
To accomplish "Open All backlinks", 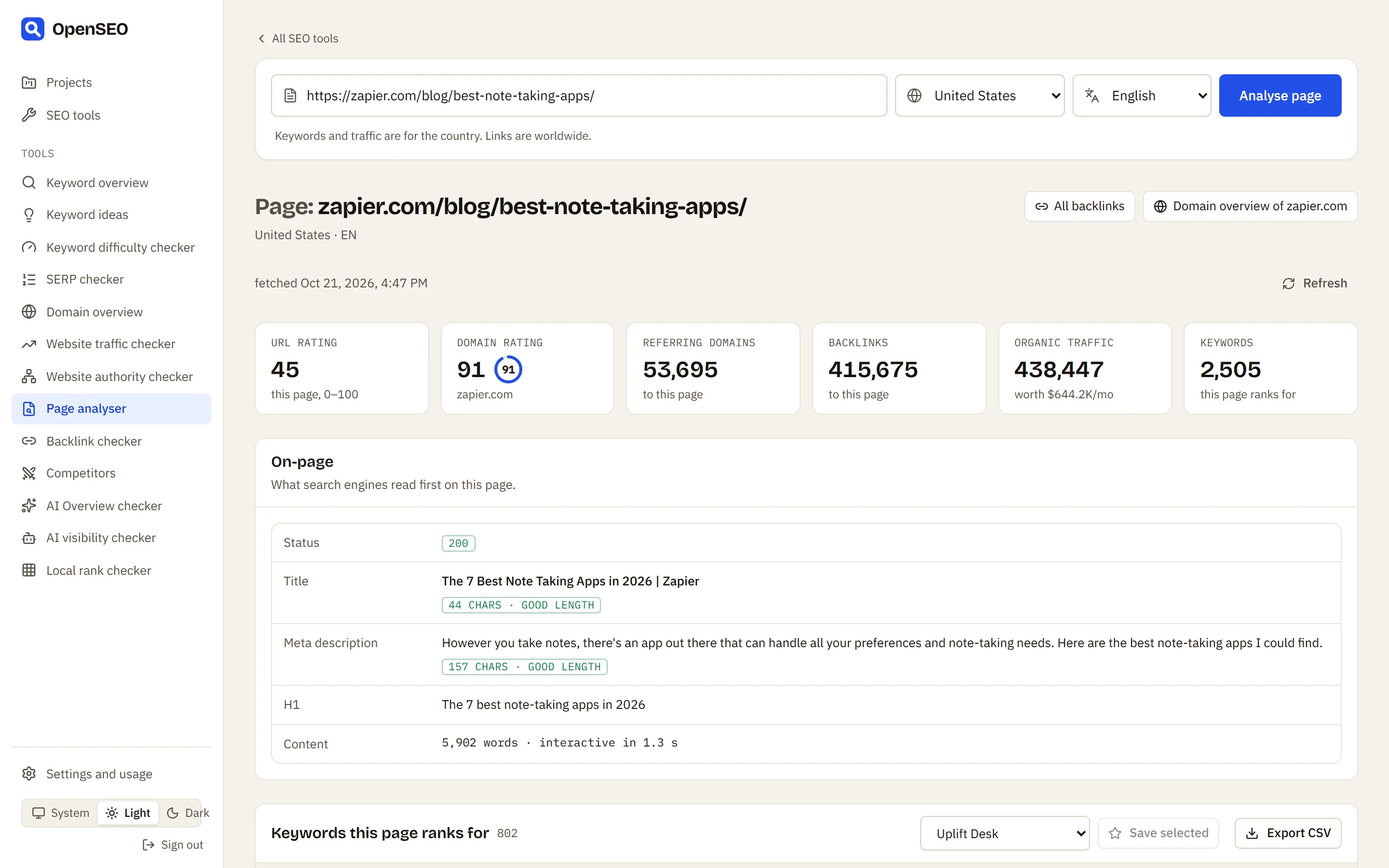I will [x=1079, y=206].
